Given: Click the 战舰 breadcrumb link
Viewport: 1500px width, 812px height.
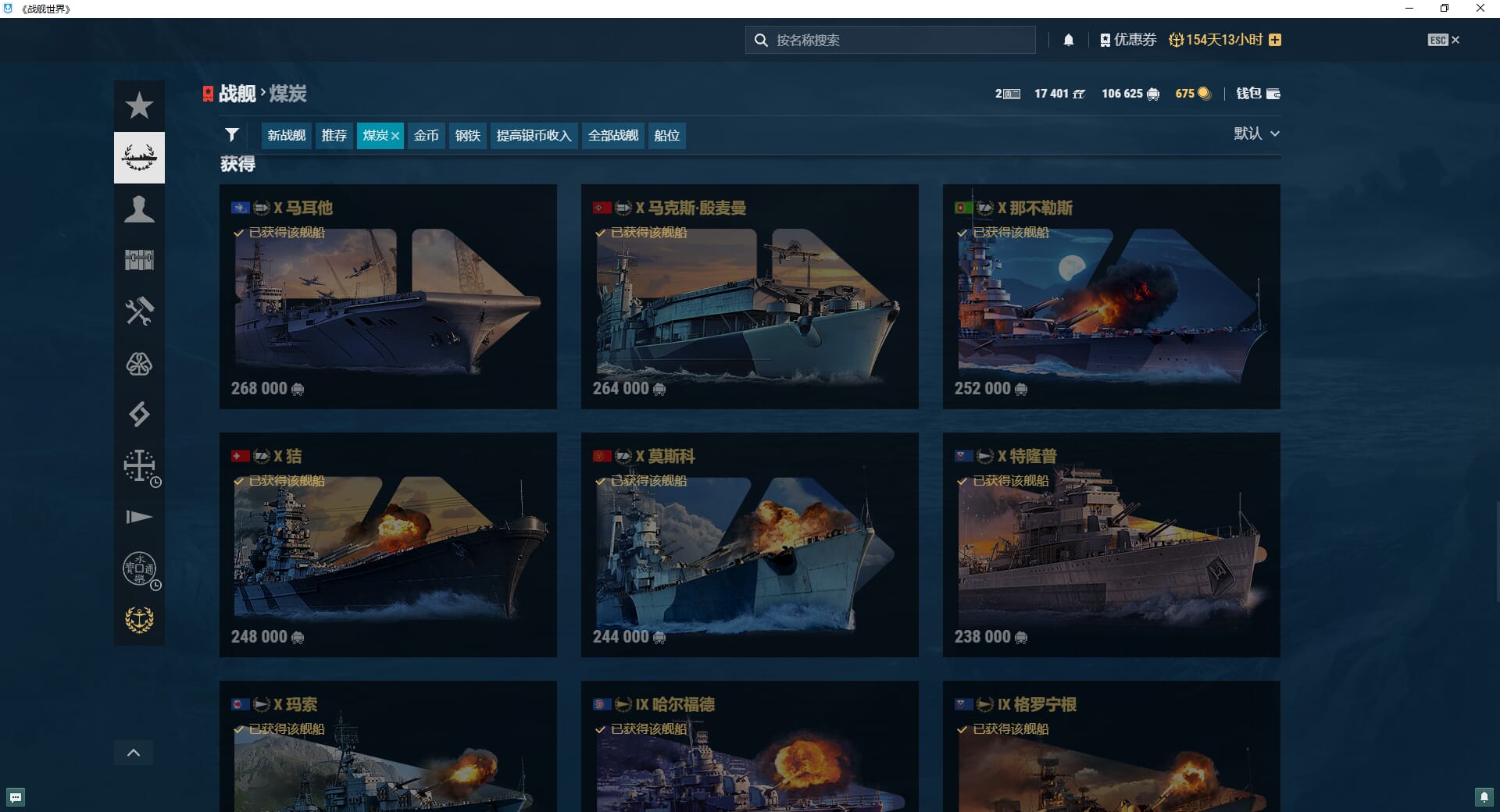Looking at the screenshot, I should [x=237, y=94].
